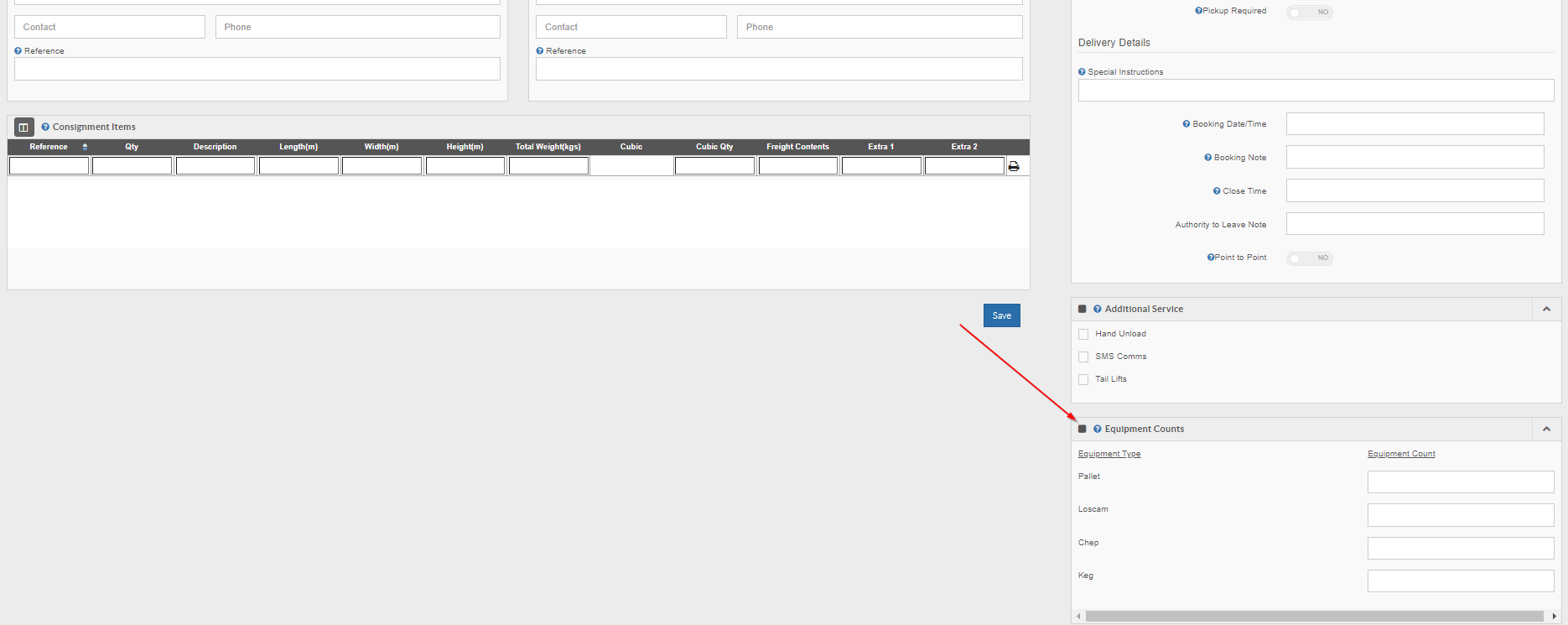
Task: Click the help icon beside Equipment Counts
Action: (1098, 430)
